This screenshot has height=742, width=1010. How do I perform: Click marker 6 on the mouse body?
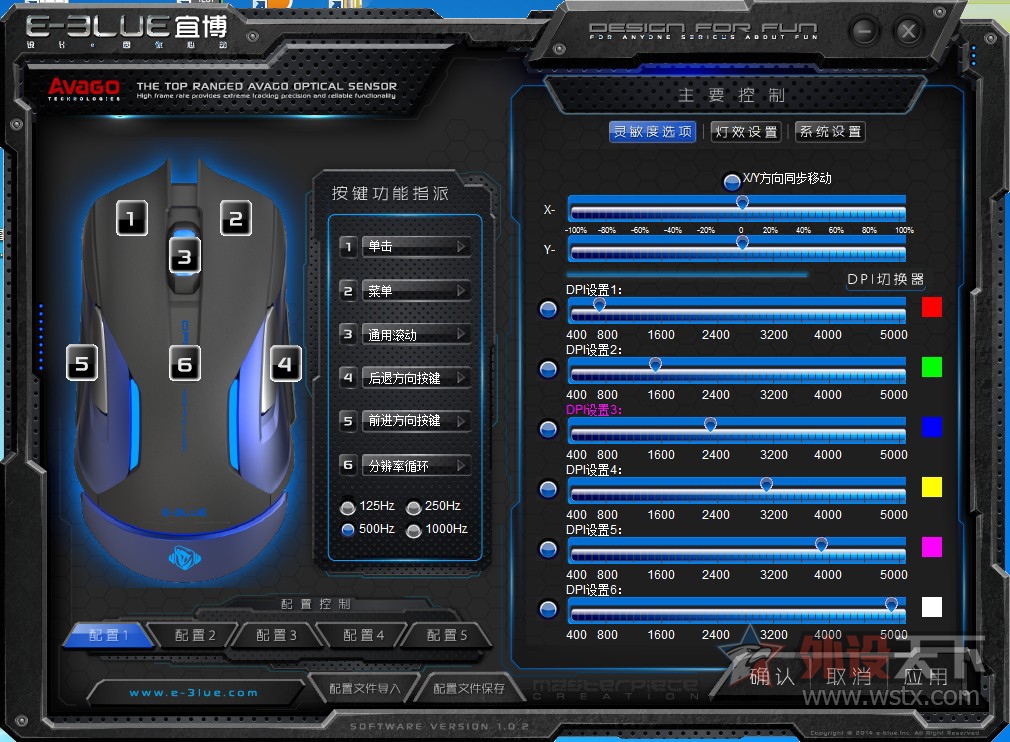point(184,364)
